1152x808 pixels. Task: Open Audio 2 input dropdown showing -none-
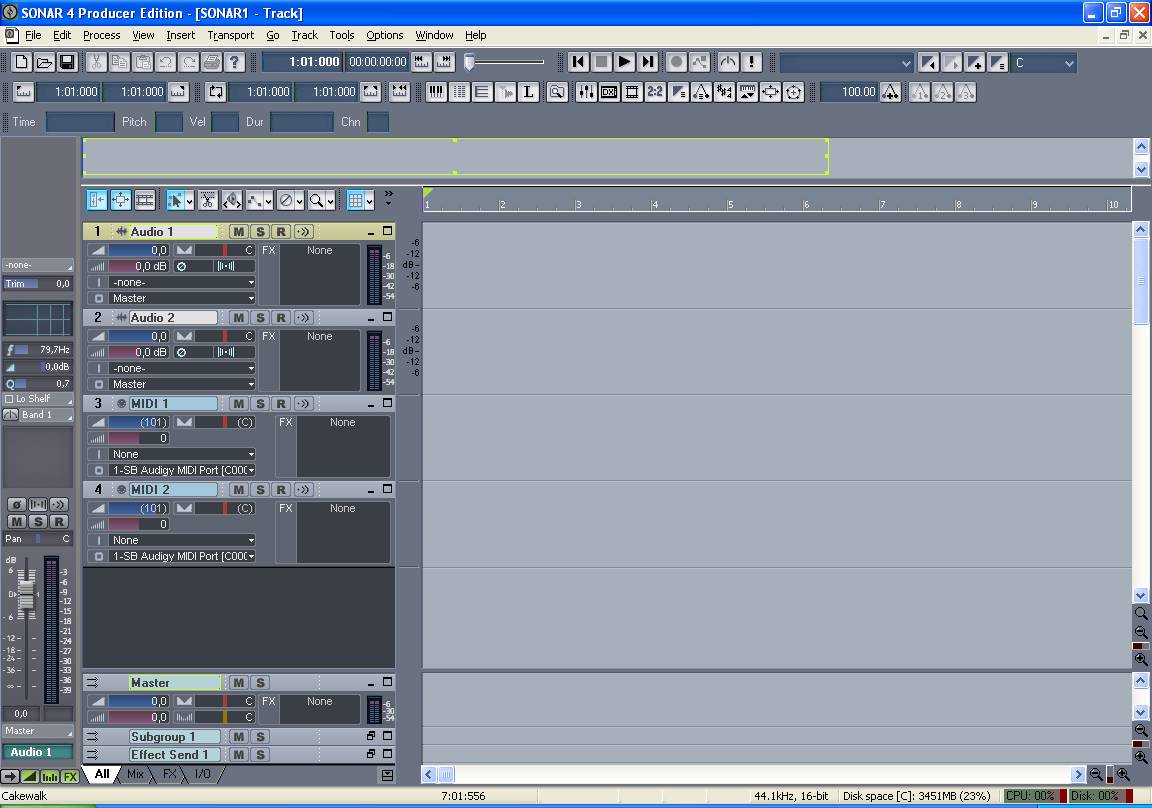point(182,368)
